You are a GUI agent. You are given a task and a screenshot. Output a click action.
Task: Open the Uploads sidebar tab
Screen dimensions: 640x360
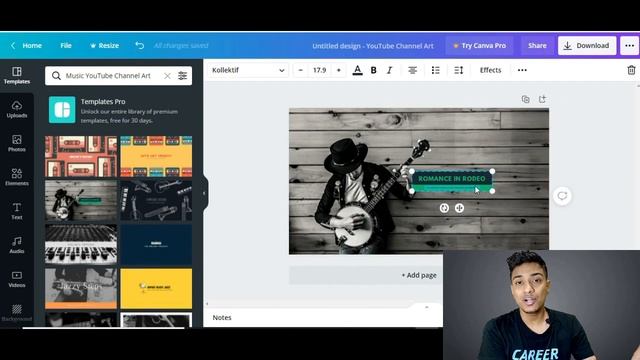pos(17,109)
